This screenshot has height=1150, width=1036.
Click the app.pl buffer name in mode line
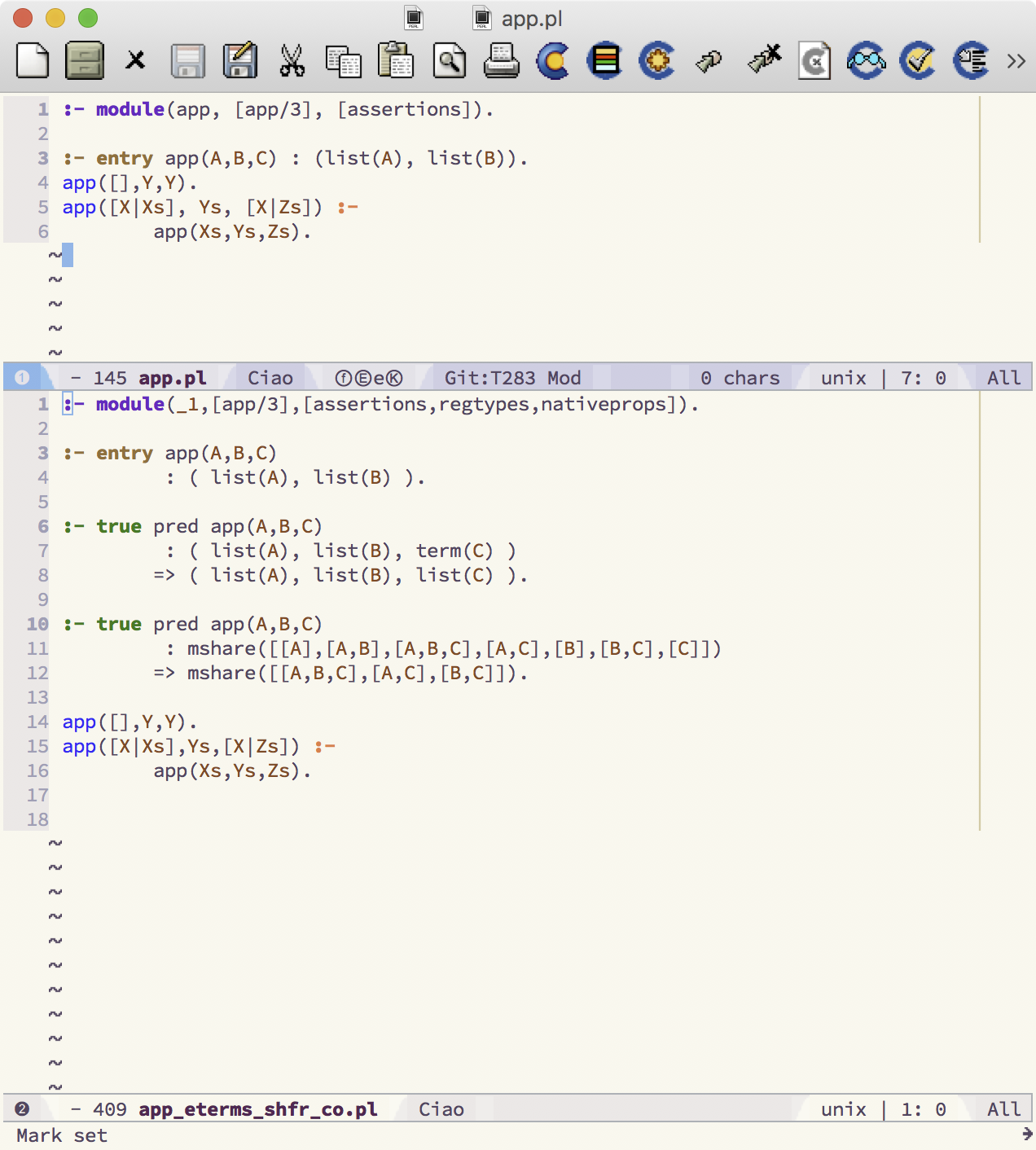(x=172, y=378)
